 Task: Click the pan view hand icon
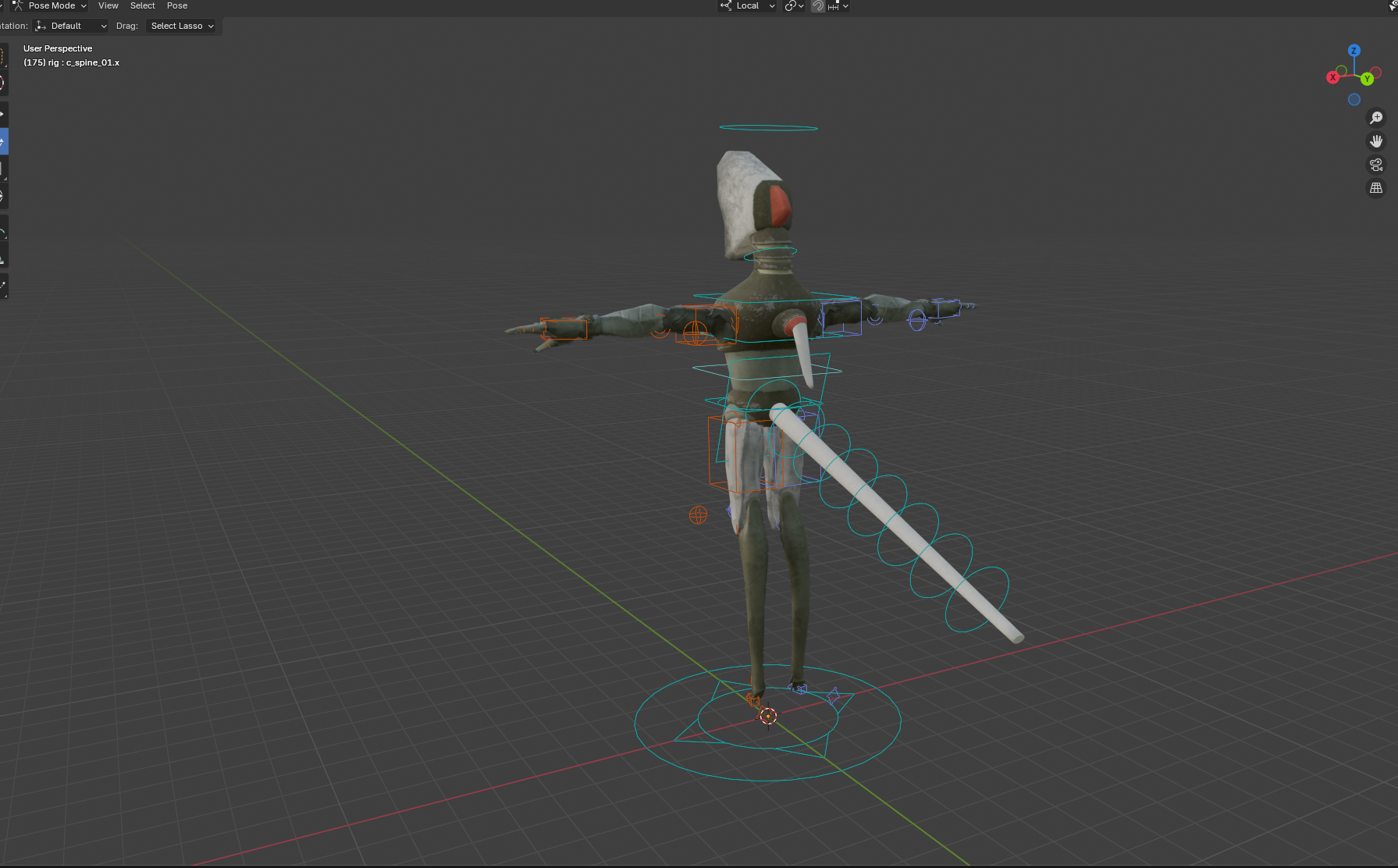click(x=1376, y=141)
